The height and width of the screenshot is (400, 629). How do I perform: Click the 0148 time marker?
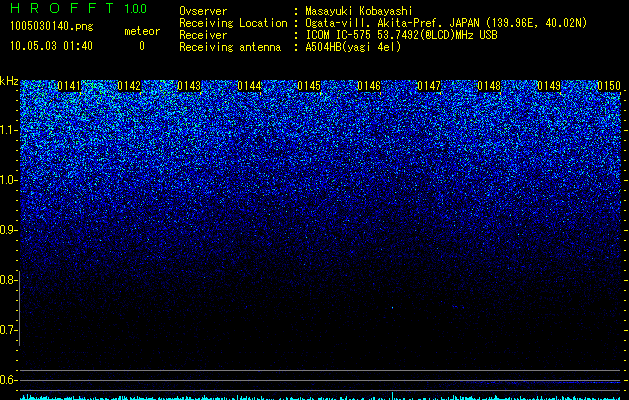pos(489,86)
